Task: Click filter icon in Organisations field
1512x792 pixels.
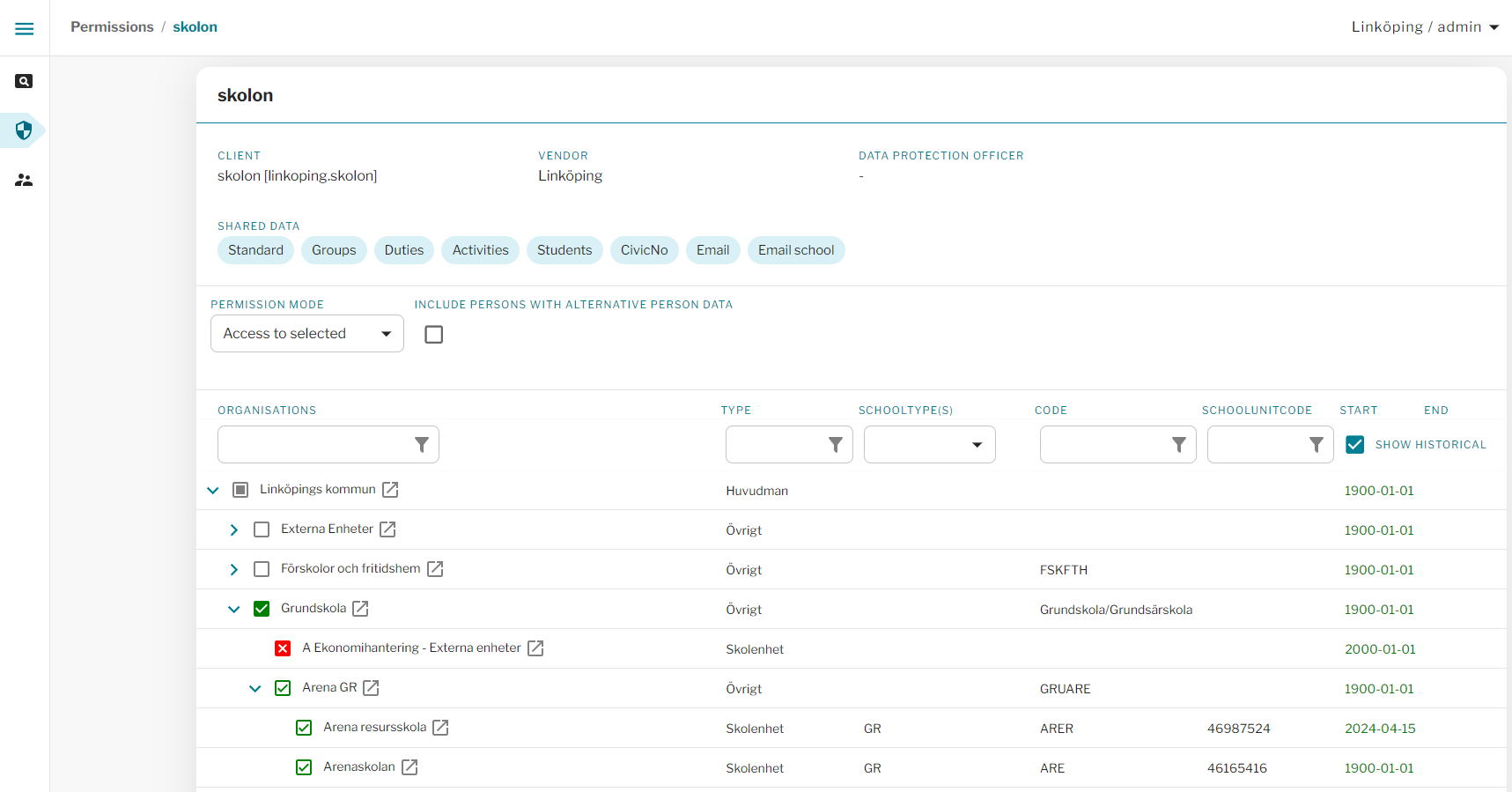Action: click(x=422, y=445)
